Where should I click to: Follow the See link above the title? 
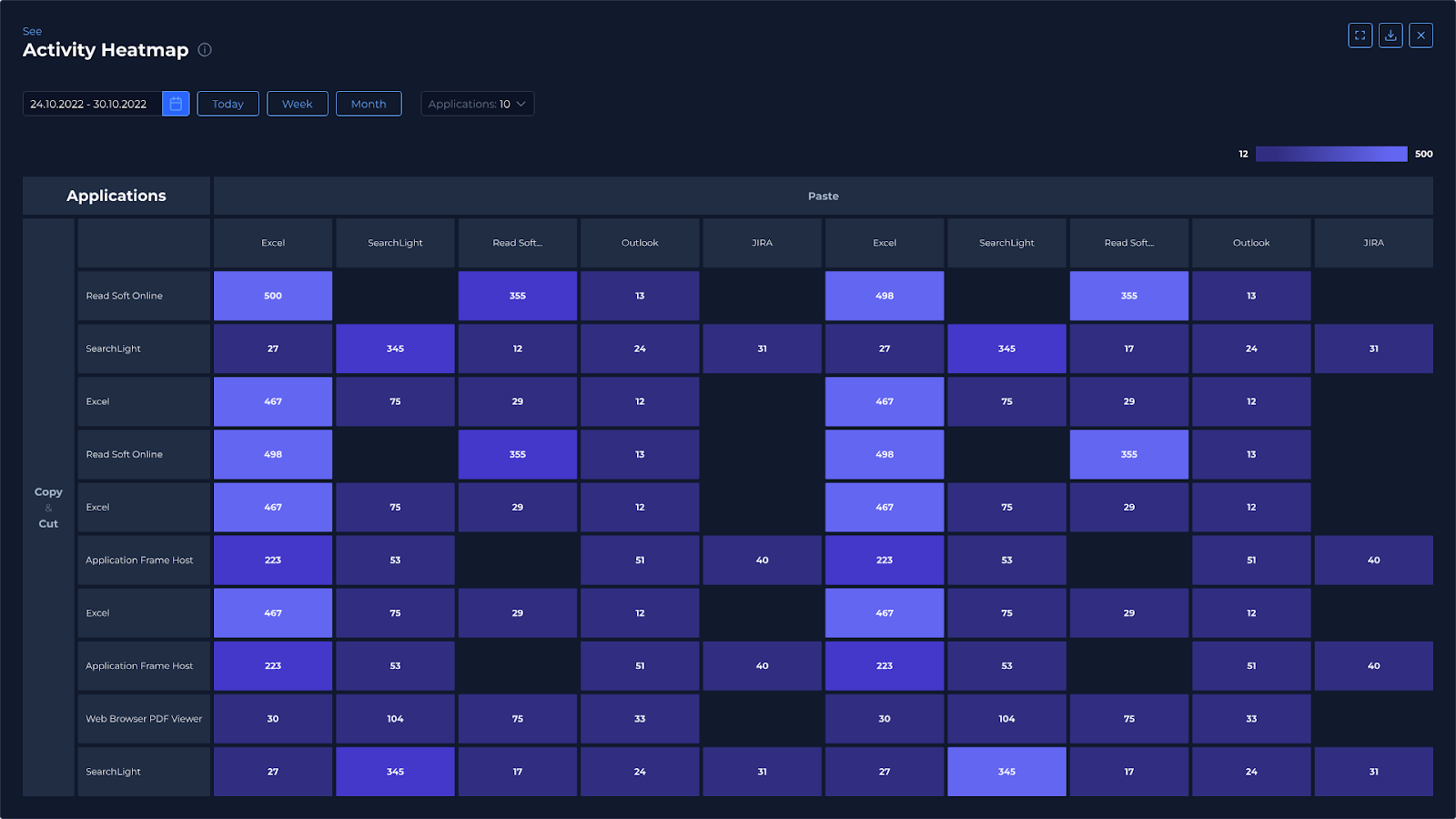32,31
